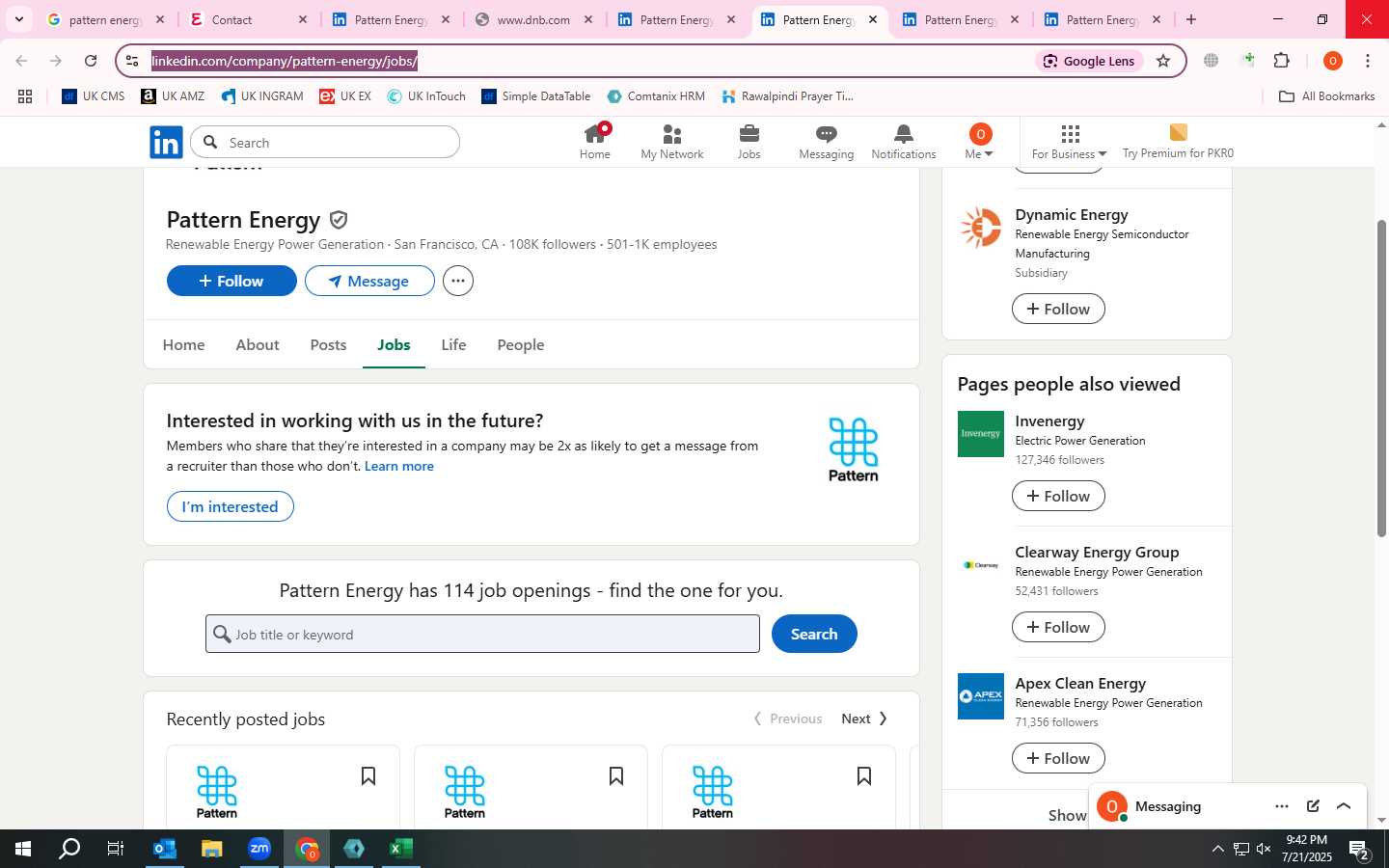Message Pattern Energy
Image resolution: width=1389 pixels, height=868 pixels.
click(x=369, y=281)
